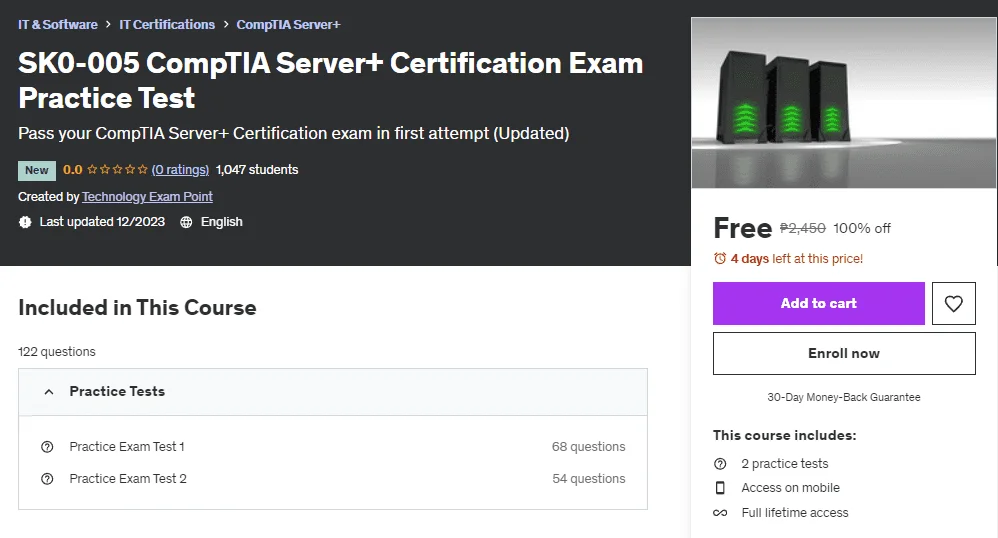
Task: Open CompTIA Server+ breadcrumb
Action: (x=288, y=25)
